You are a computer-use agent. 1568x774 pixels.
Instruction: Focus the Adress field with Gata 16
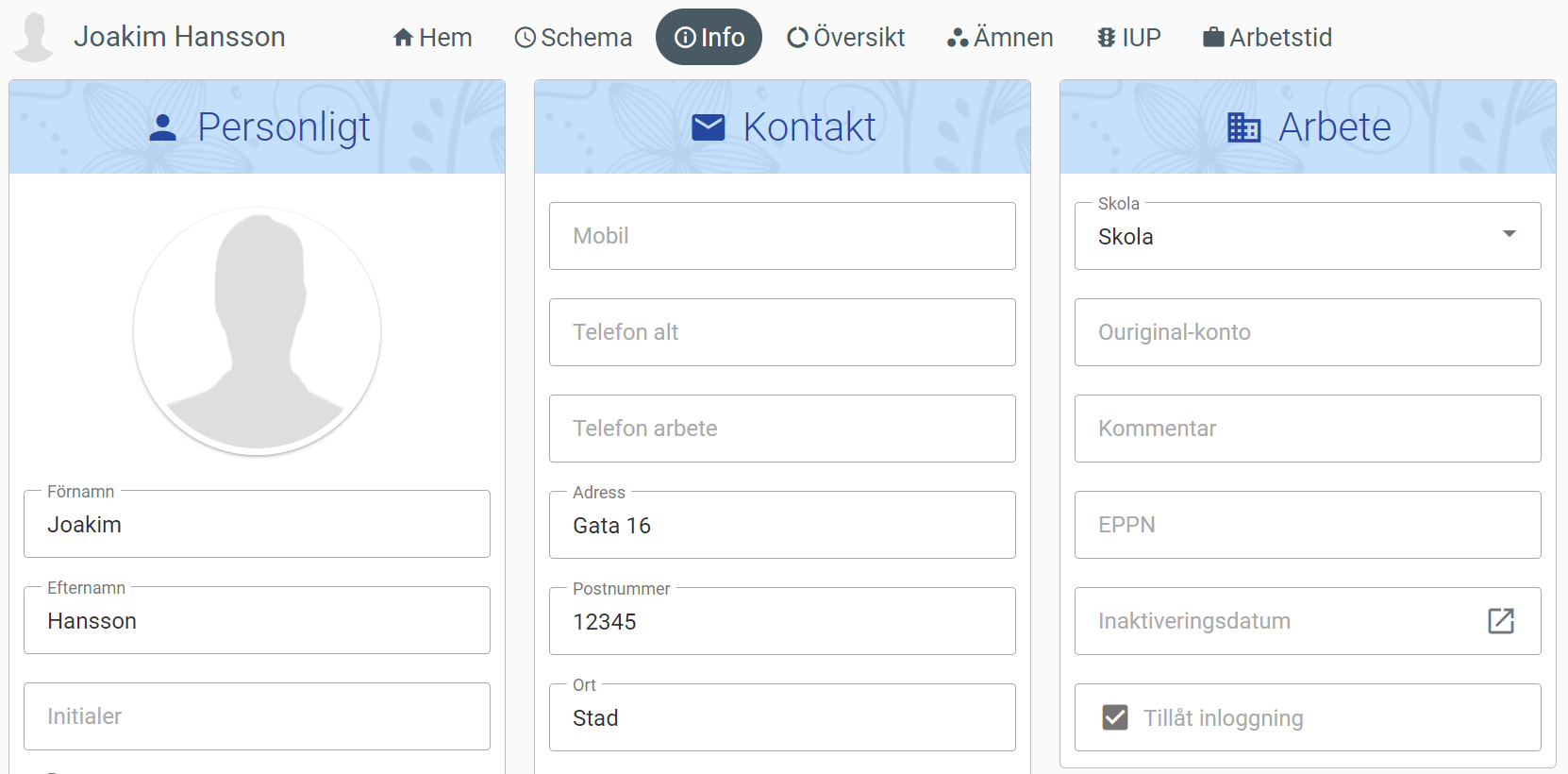click(x=782, y=525)
